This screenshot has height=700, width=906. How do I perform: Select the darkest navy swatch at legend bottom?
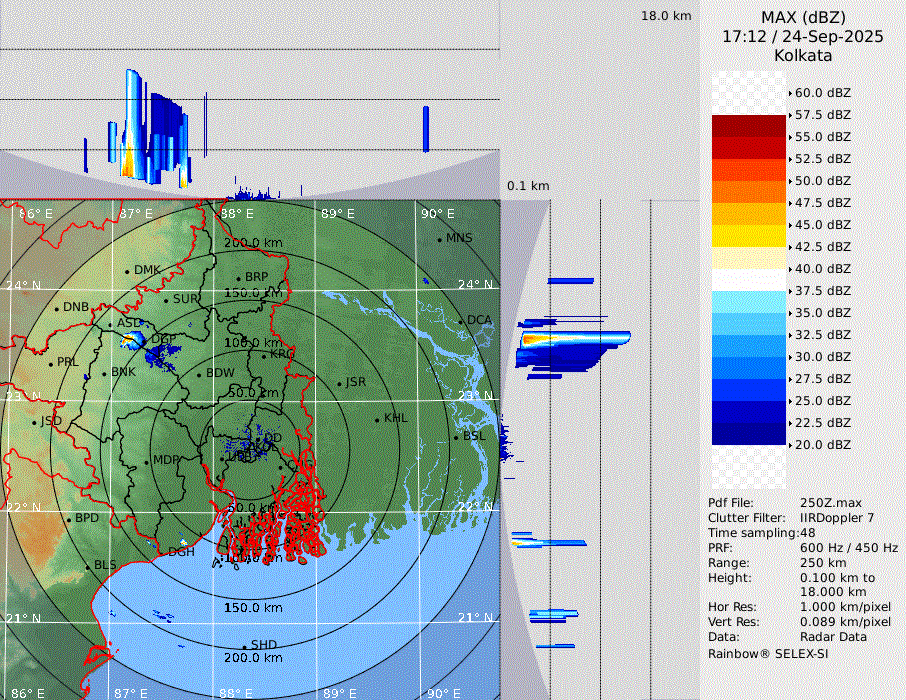[749, 434]
